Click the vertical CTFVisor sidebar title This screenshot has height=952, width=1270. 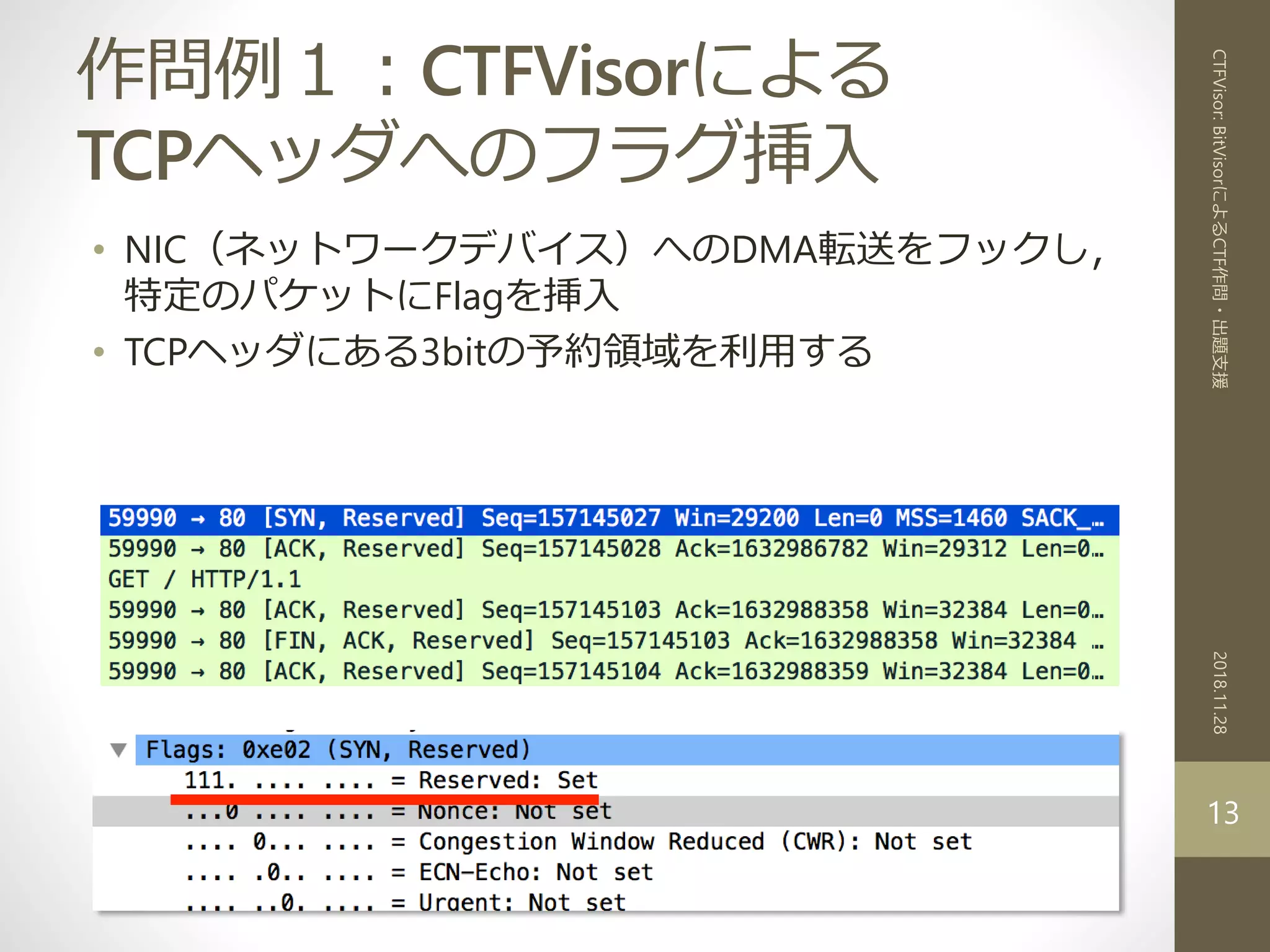point(1220,219)
